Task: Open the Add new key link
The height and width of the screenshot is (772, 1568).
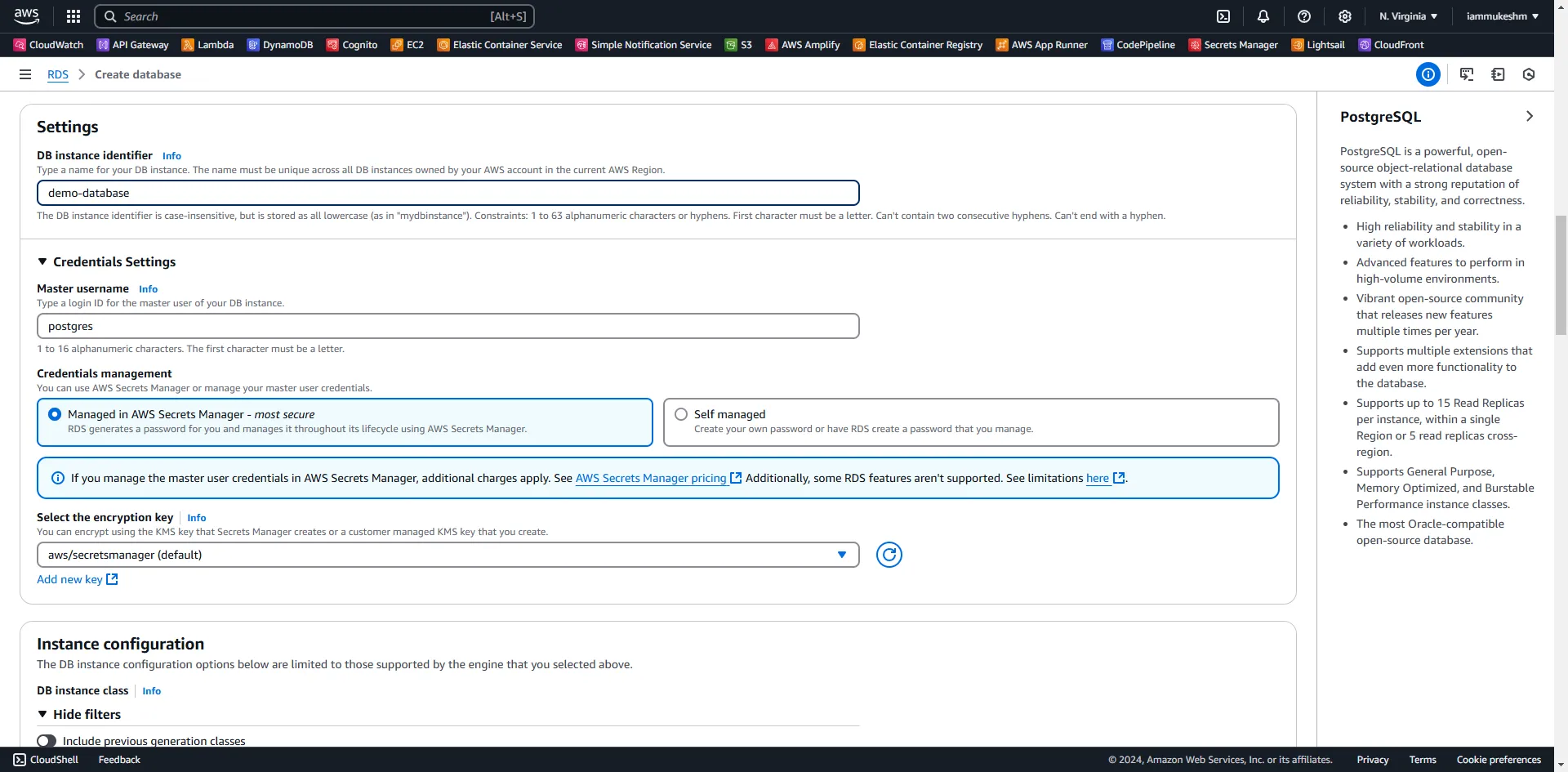Action: pyautogui.click(x=70, y=578)
